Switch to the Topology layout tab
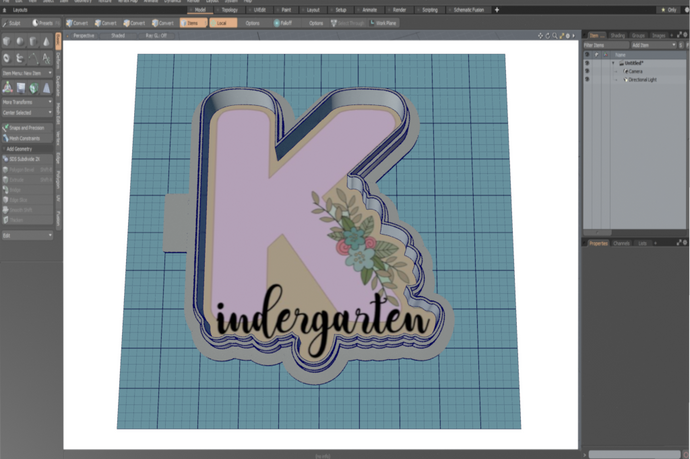 click(229, 10)
